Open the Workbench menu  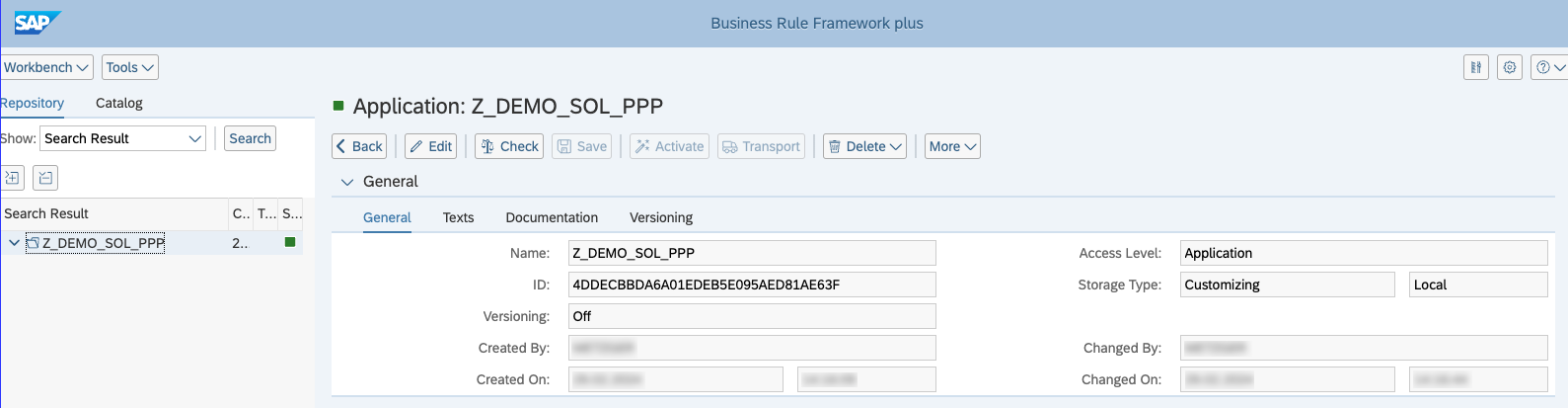46,67
